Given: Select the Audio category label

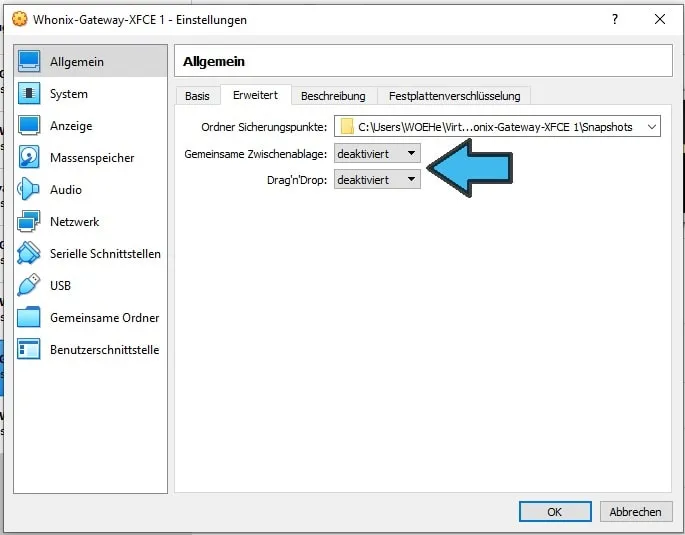Looking at the screenshot, I should click(x=66, y=190).
